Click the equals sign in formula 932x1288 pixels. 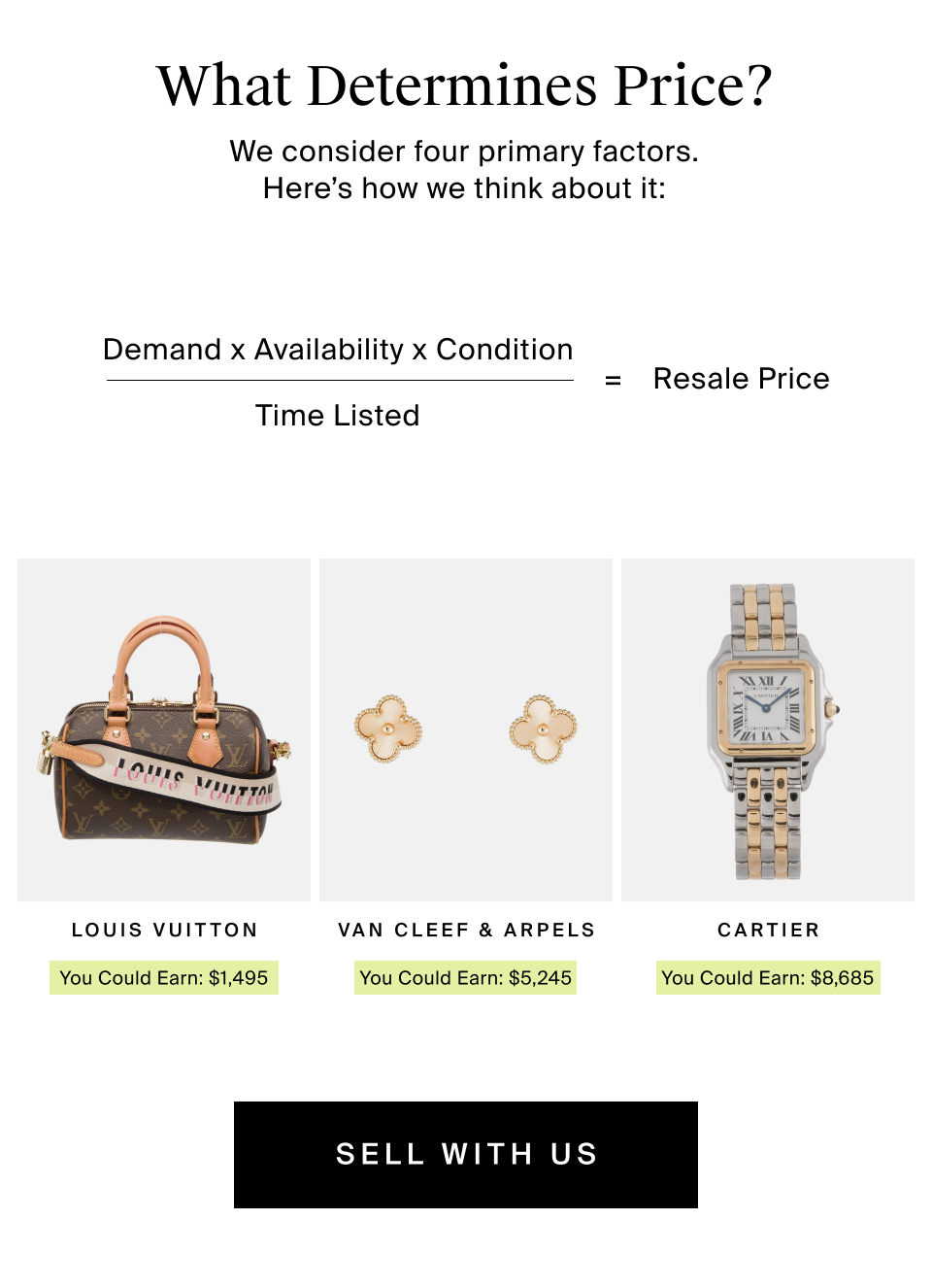coord(613,380)
